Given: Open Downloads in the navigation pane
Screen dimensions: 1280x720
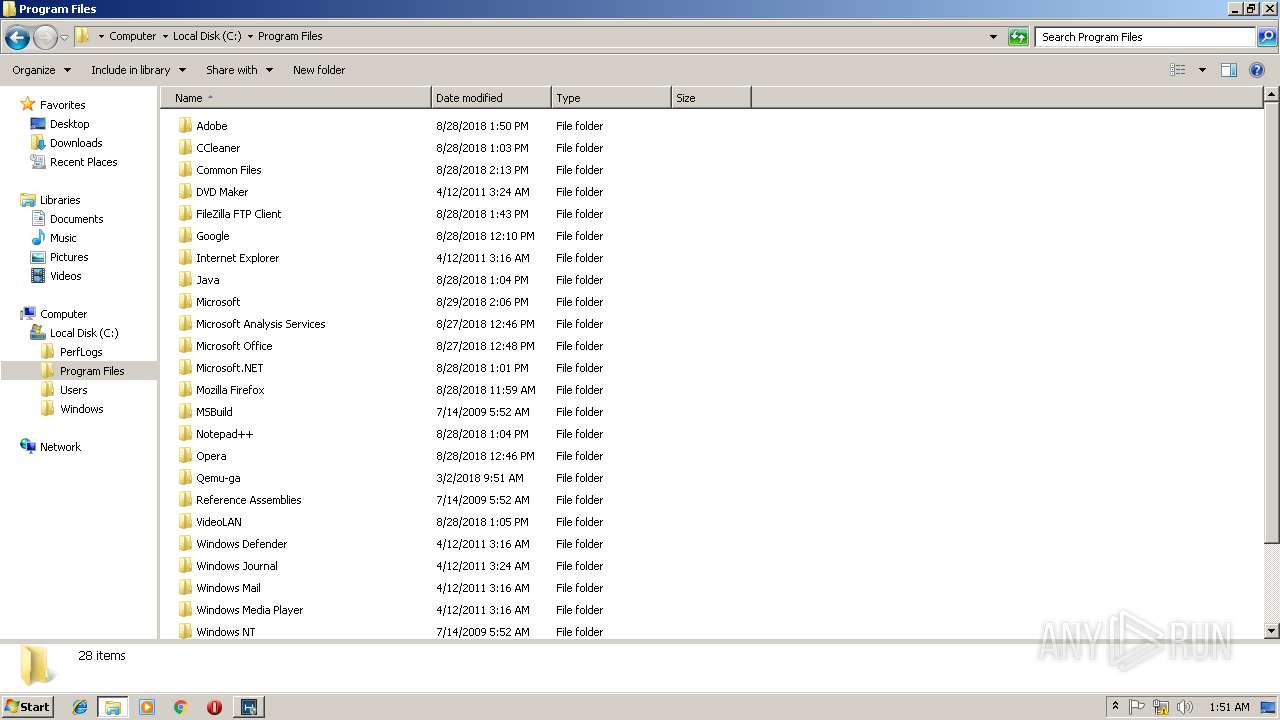Looking at the screenshot, I should [76, 143].
